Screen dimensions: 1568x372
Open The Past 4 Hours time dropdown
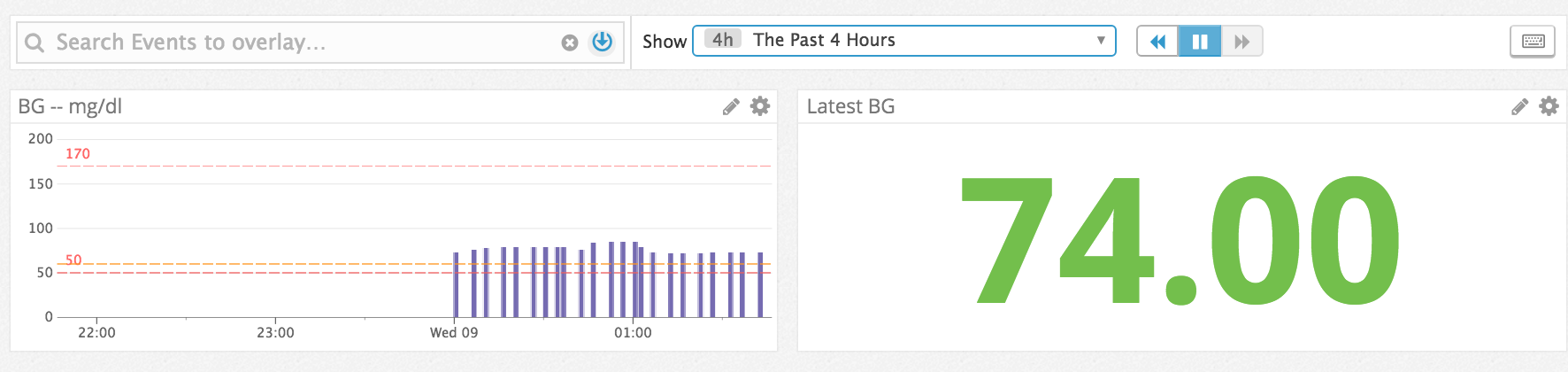point(903,41)
